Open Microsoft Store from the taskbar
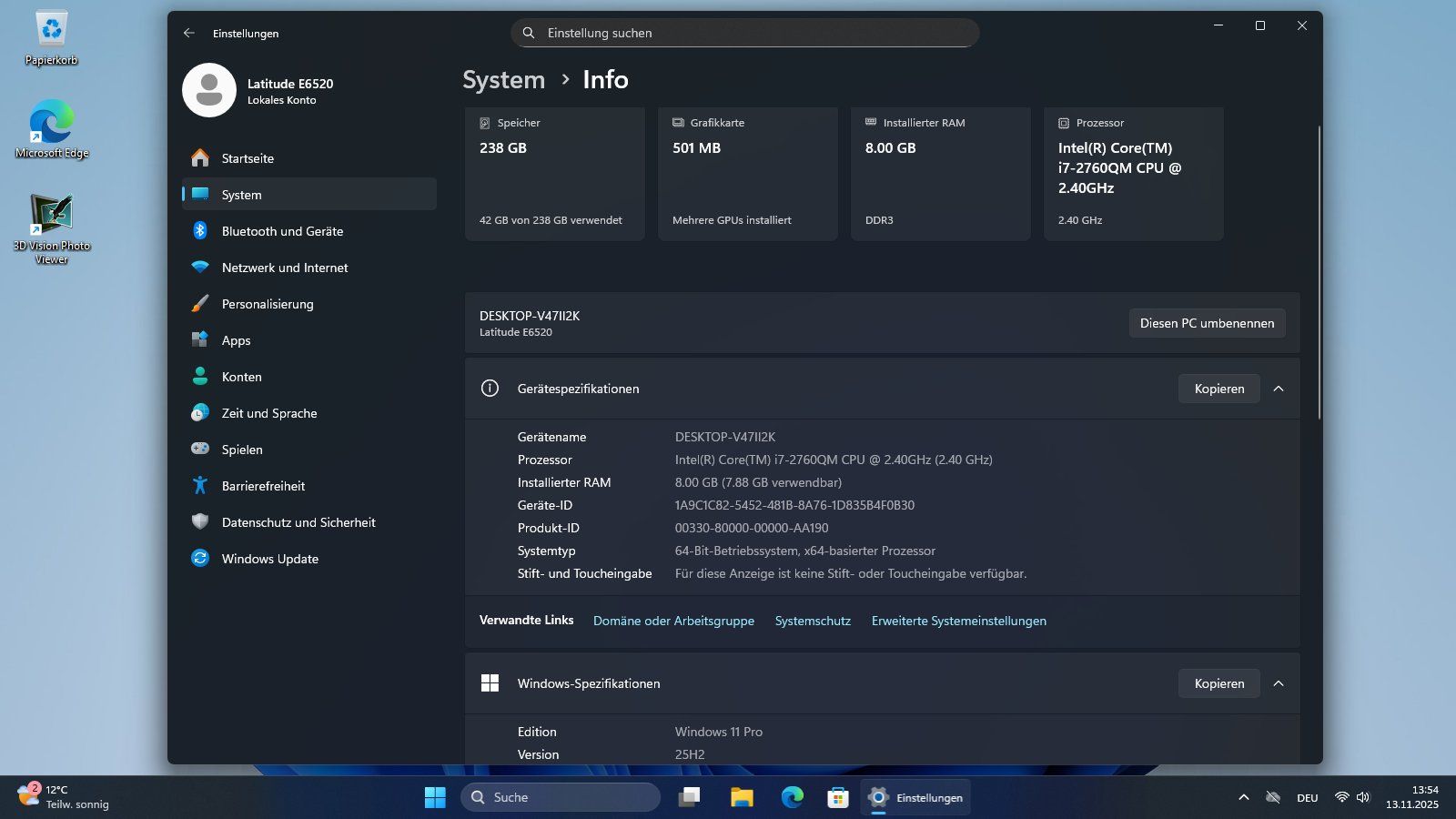This screenshot has width=1456, height=819. (x=838, y=797)
